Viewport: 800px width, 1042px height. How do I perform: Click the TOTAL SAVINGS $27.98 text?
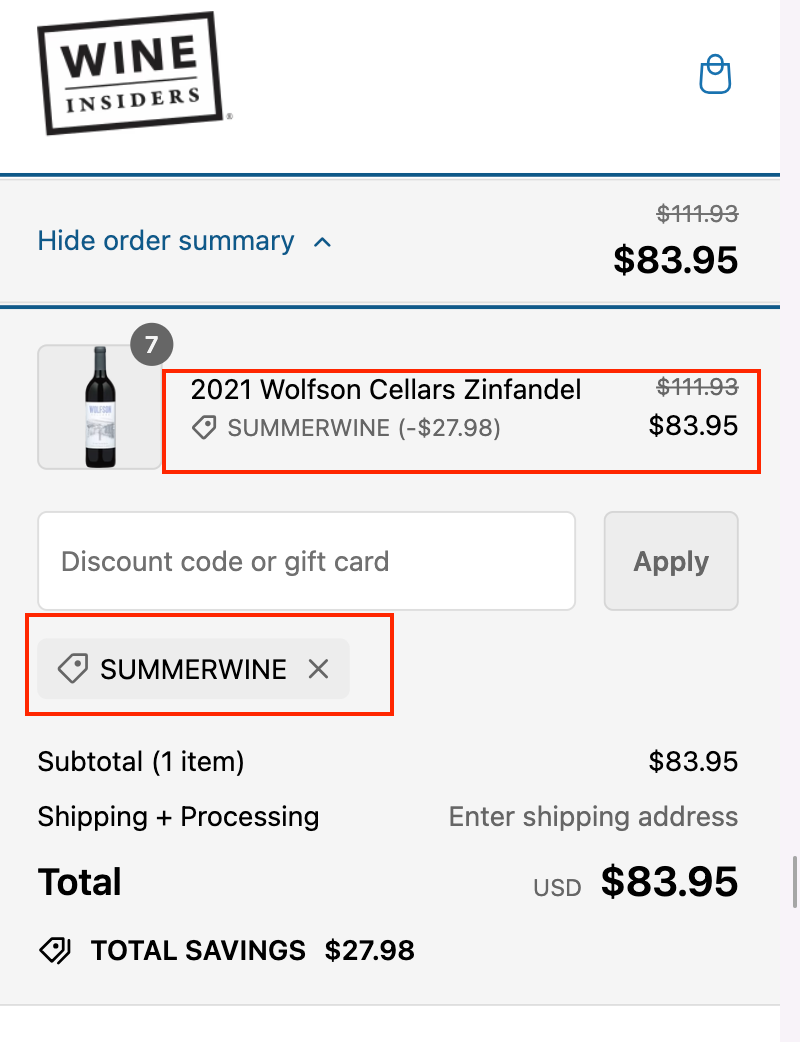point(252,950)
